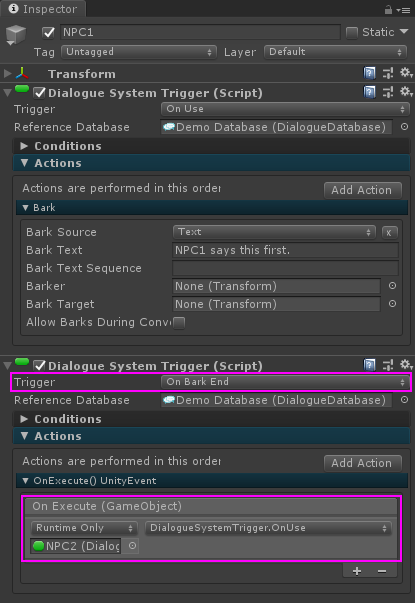Screen dimensions: 415x603
Task: Open preset icon of first Dialogue System Trigger
Action: tap(388, 92)
